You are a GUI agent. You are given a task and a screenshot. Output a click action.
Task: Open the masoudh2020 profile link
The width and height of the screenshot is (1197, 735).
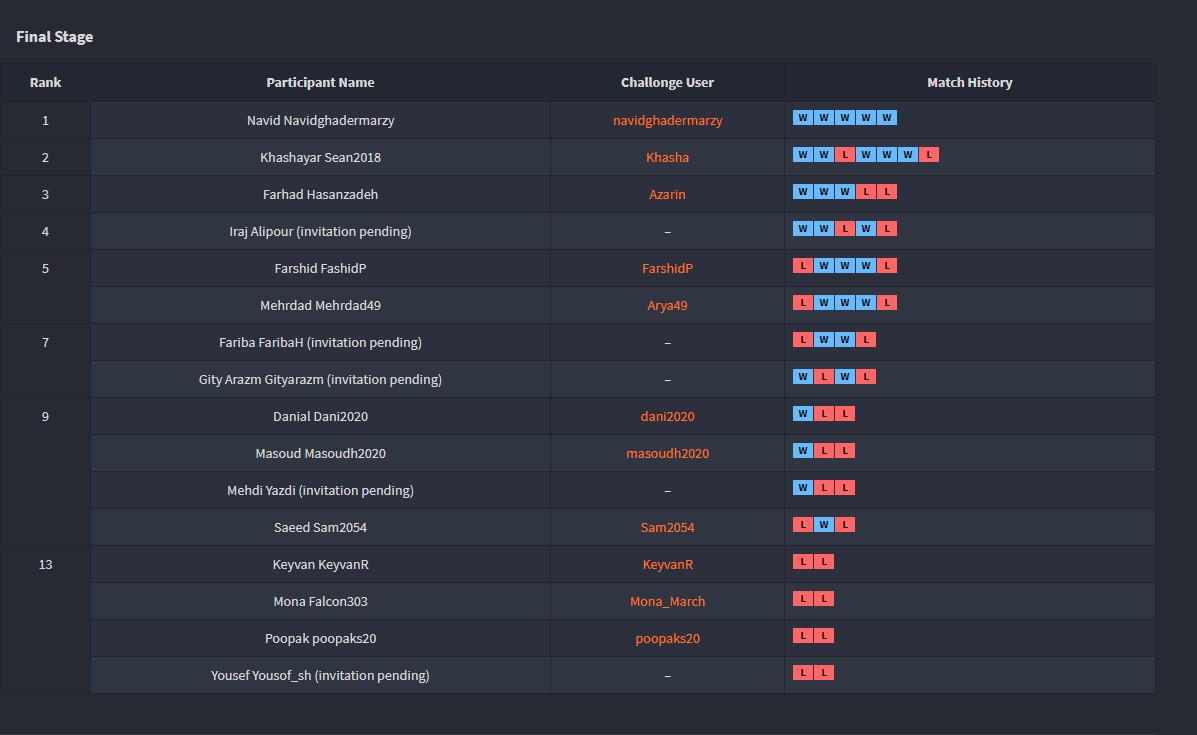coord(667,453)
